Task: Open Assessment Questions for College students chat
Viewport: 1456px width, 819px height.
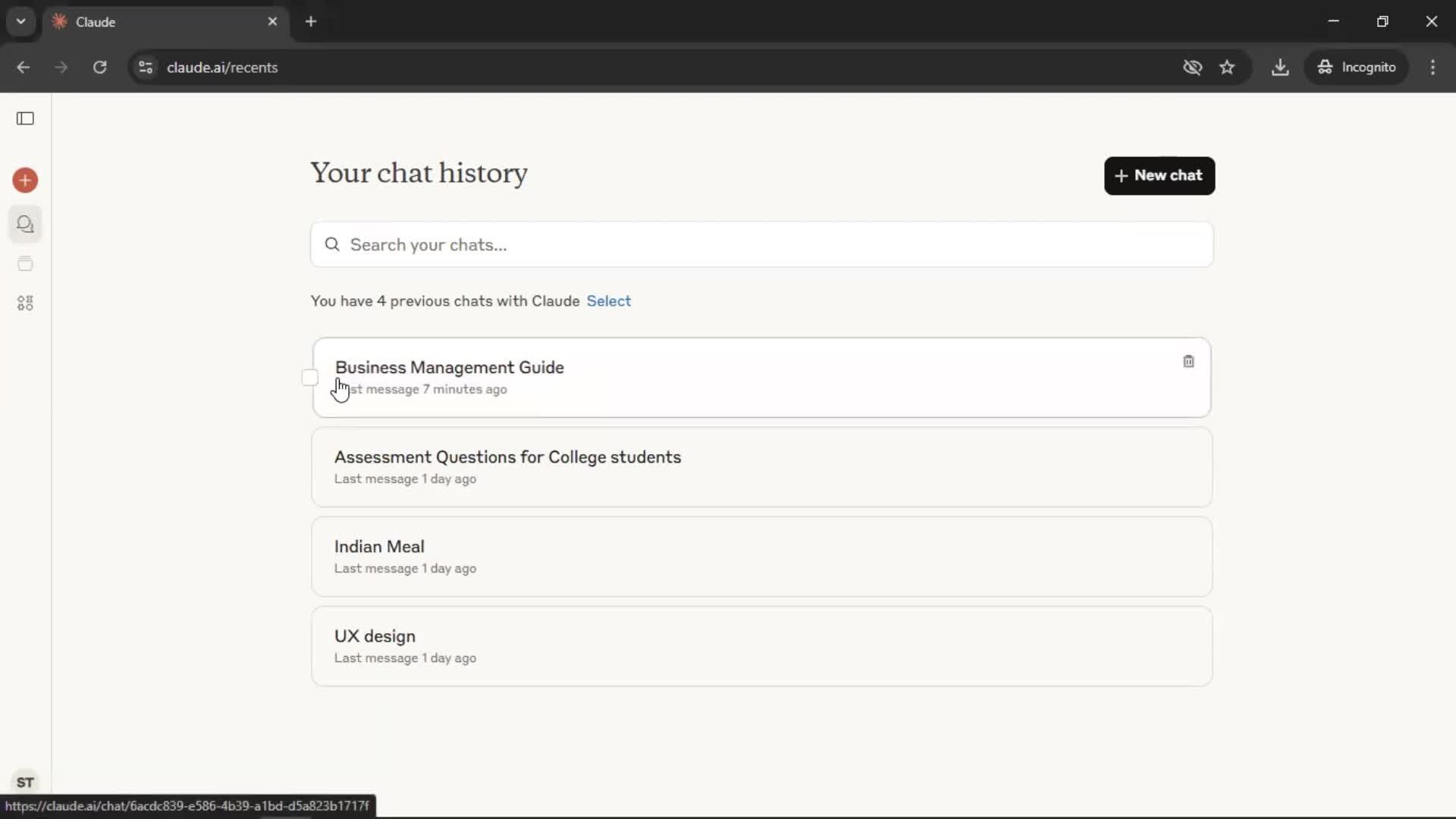Action: [x=761, y=467]
